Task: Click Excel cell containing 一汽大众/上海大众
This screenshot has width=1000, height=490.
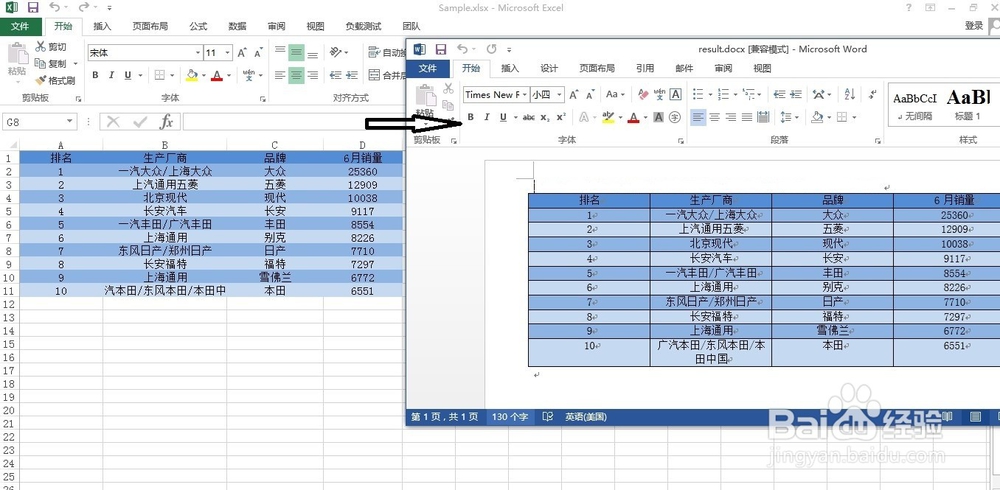Action: pyautogui.click(x=165, y=171)
